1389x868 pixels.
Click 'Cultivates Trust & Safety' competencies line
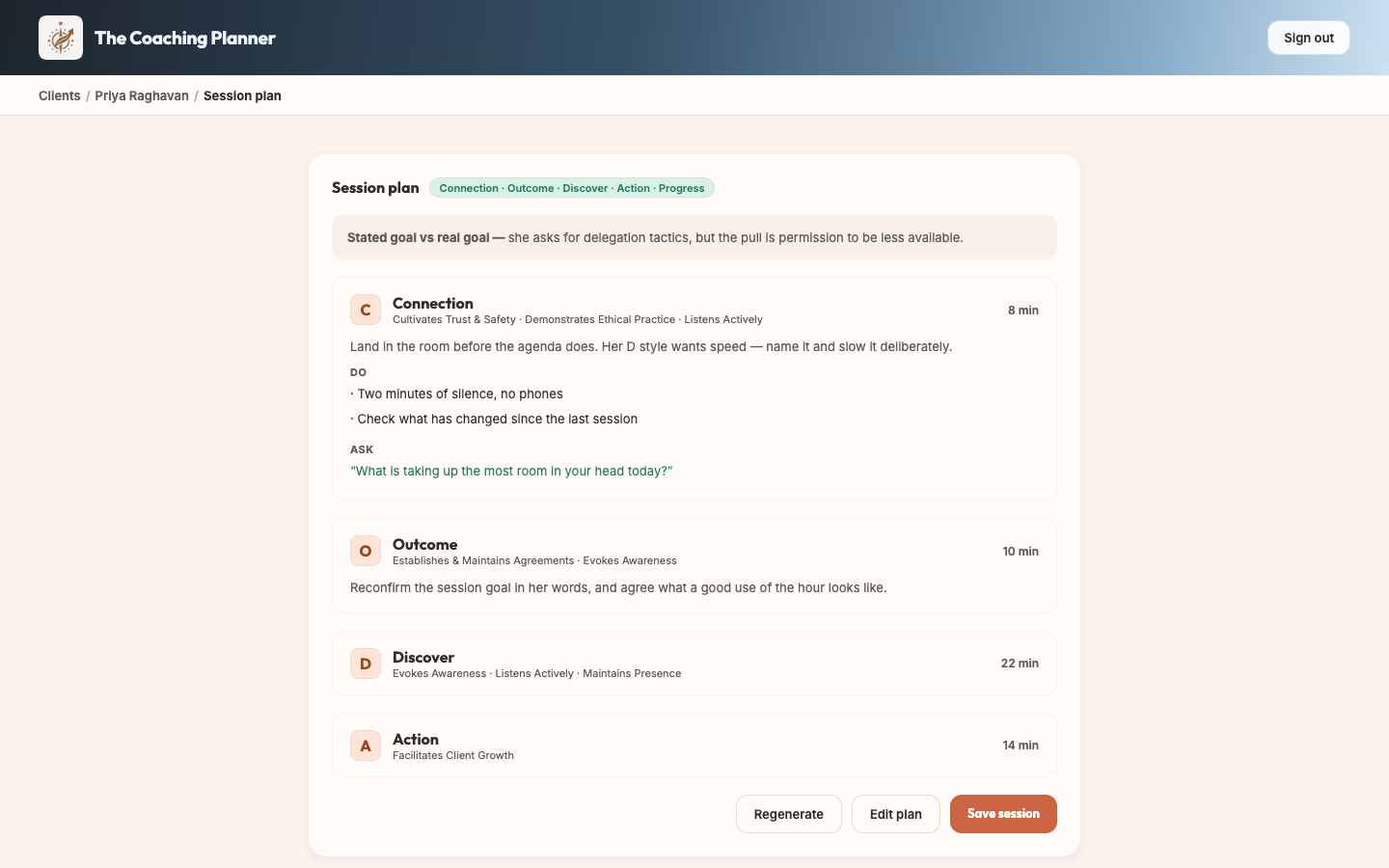(x=578, y=319)
